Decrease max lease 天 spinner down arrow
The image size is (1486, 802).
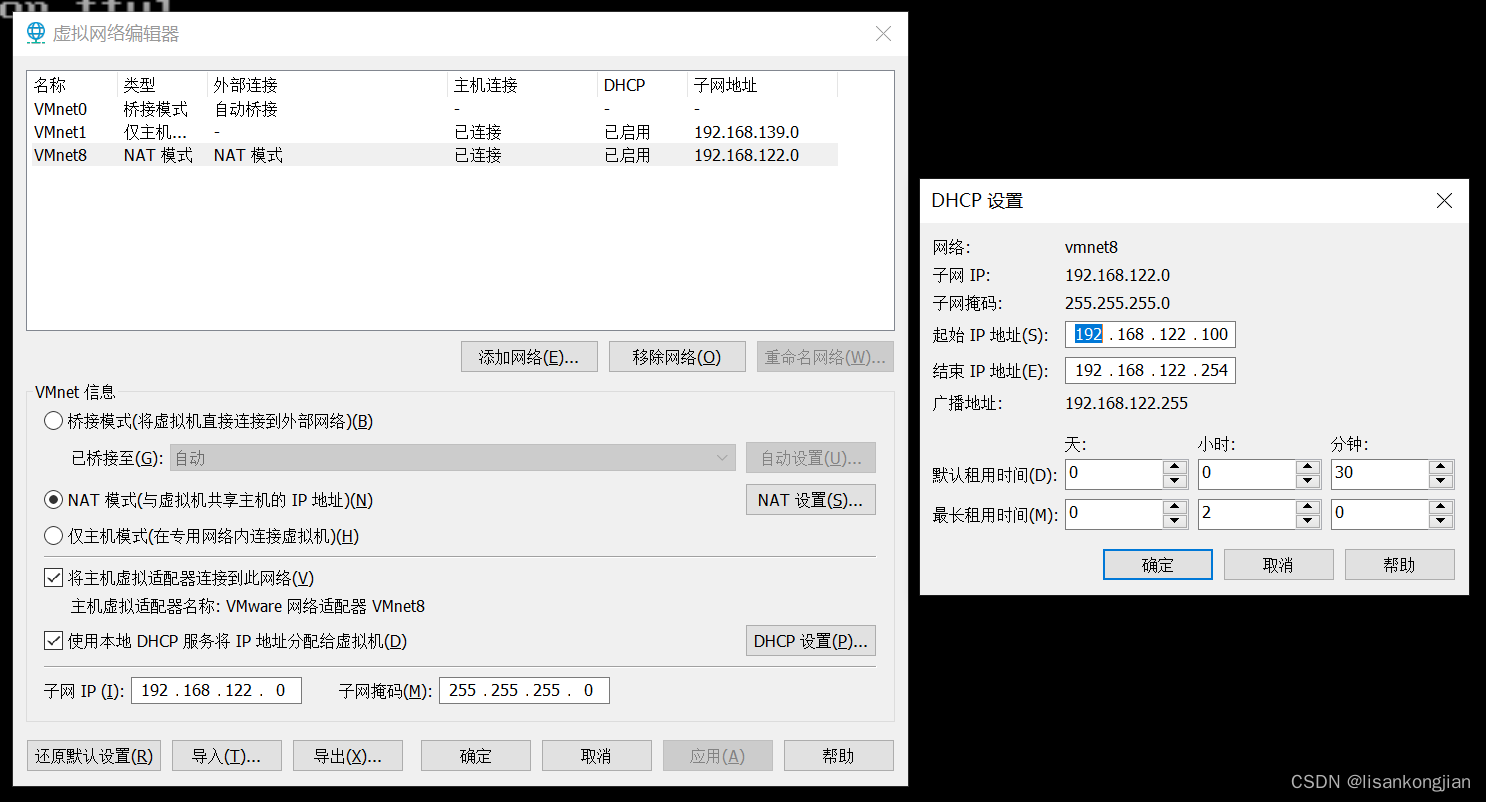coord(1175,521)
